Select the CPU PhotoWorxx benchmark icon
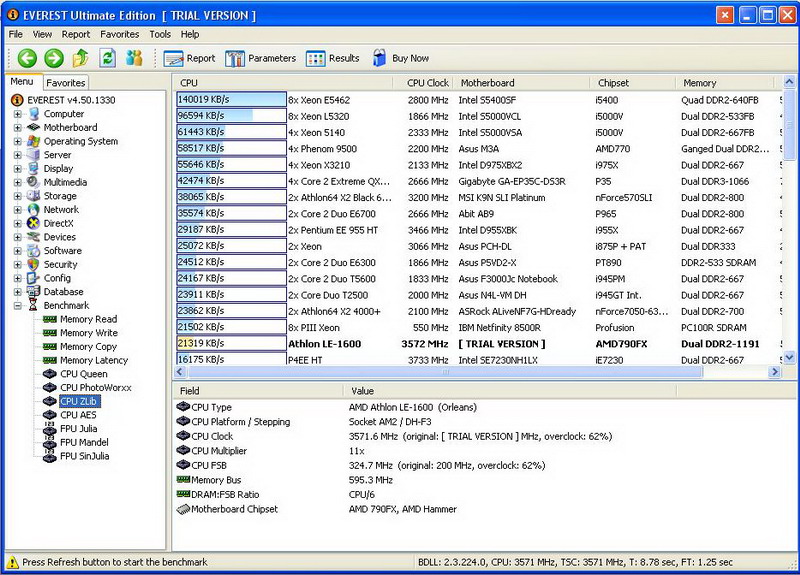This screenshot has width=800, height=575. point(50,388)
